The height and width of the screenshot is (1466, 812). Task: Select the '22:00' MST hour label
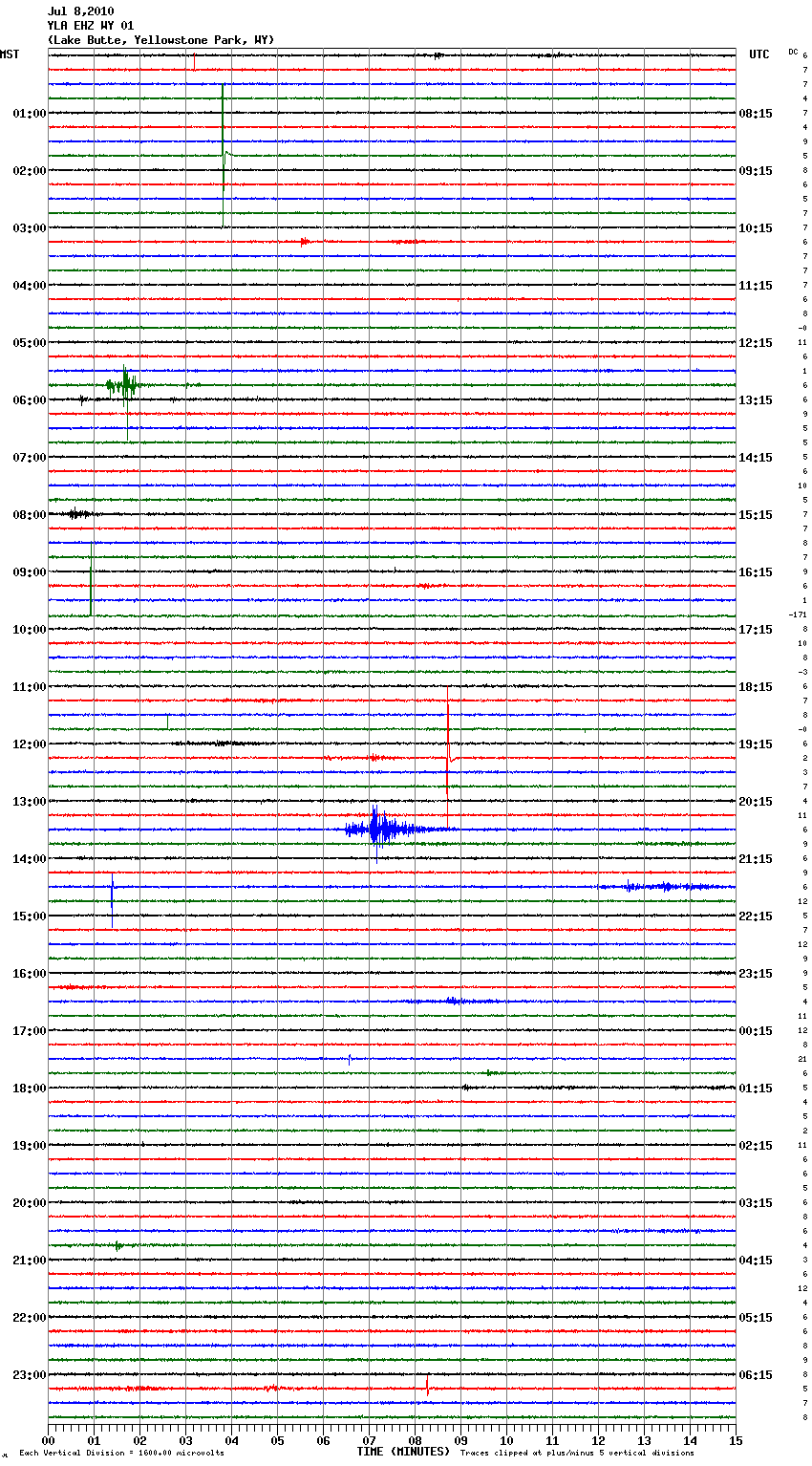coord(29,1318)
